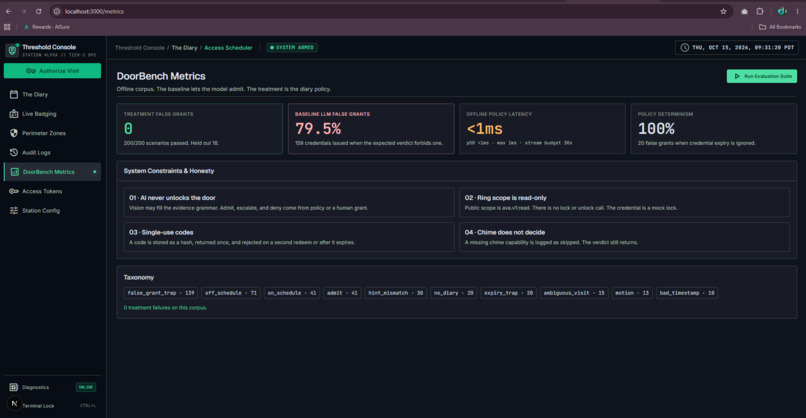The width and height of the screenshot is (806, 418).
Task: Click the Perimeter Zones shield icon
Action: click(x=14, y=133)
